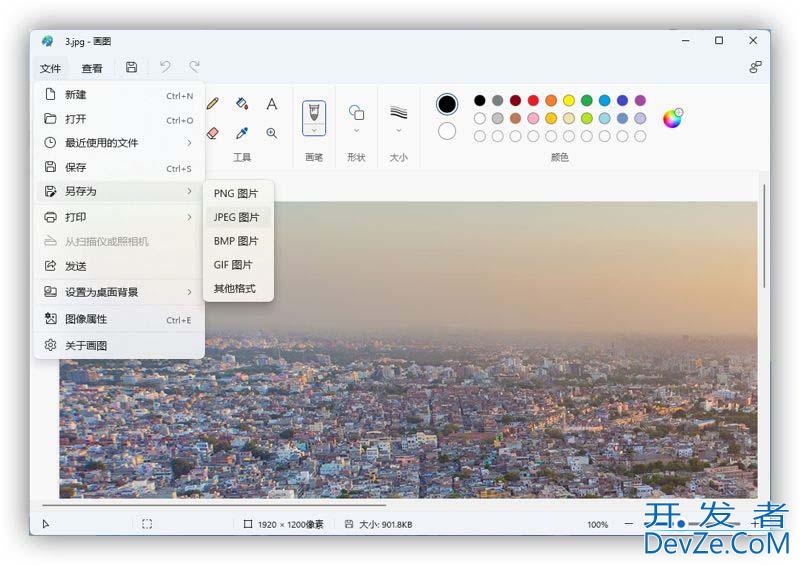Click the image dimensions icon in status bar

(x=247, y=524)
